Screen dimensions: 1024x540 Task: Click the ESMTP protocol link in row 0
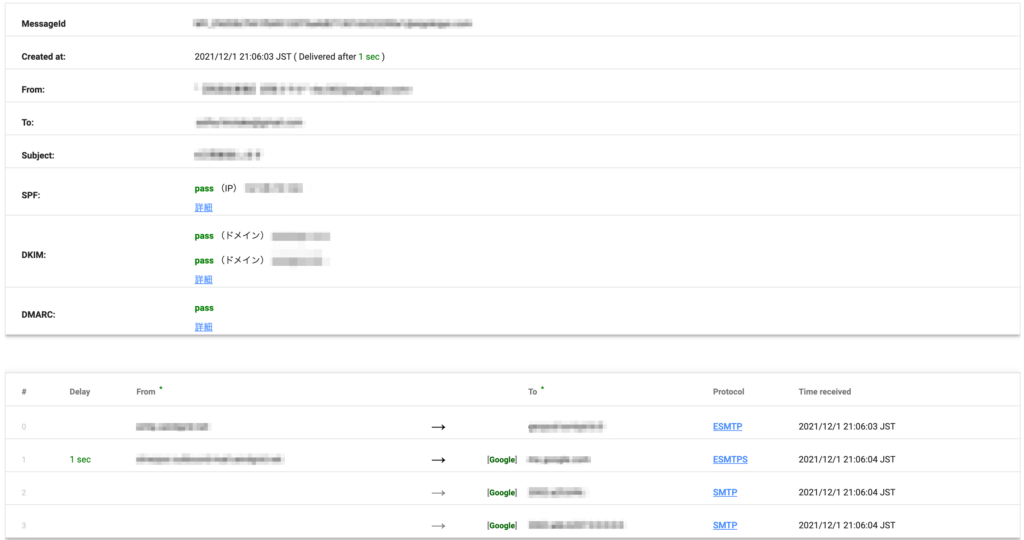pyautogui.click(x=728, y=426)
